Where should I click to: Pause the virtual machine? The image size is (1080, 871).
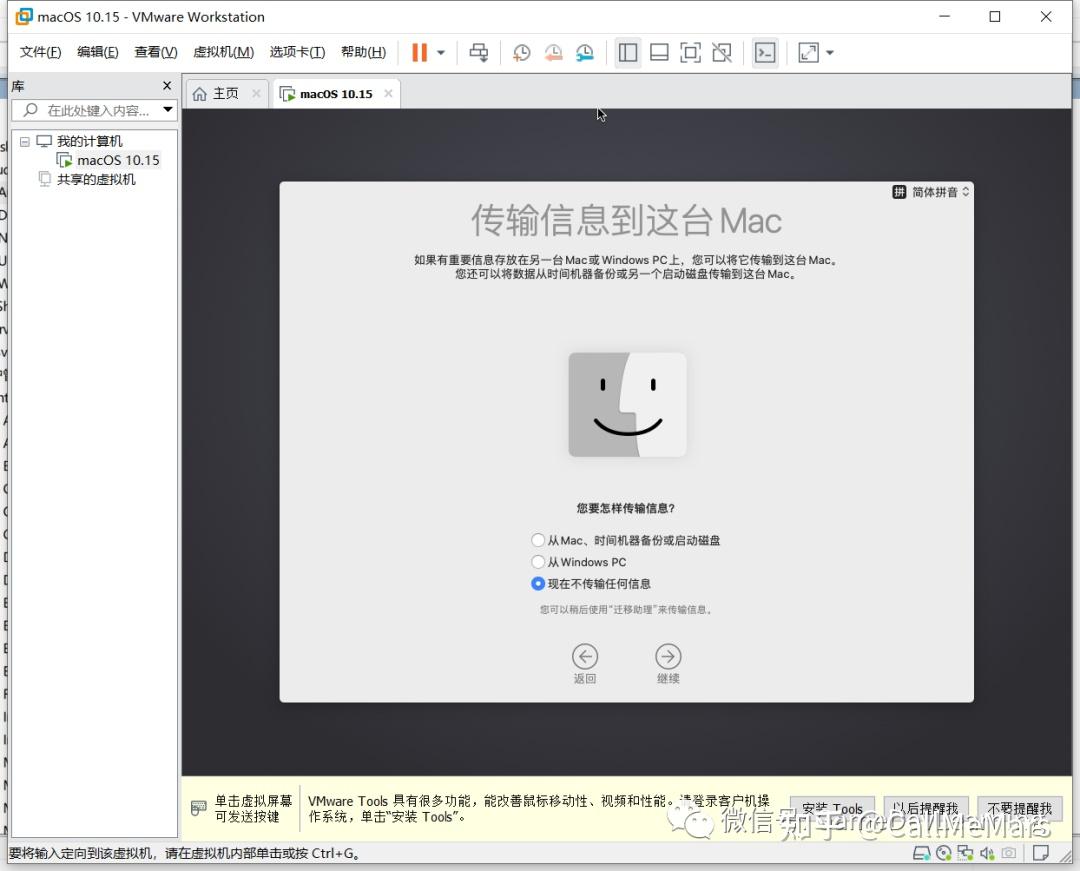(x=419, y=52)
